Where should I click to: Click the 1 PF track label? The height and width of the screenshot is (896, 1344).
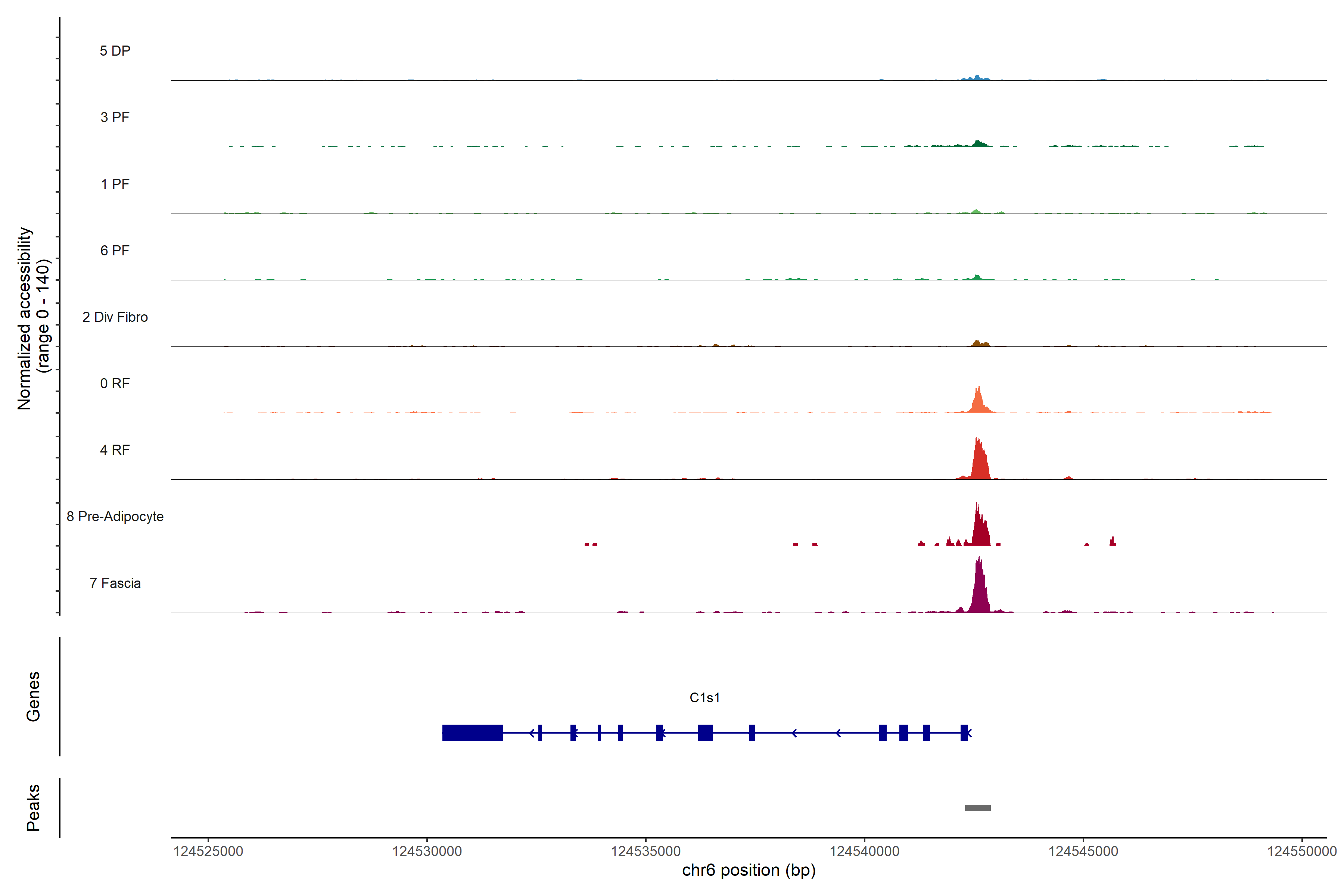(x=115, y=184)
